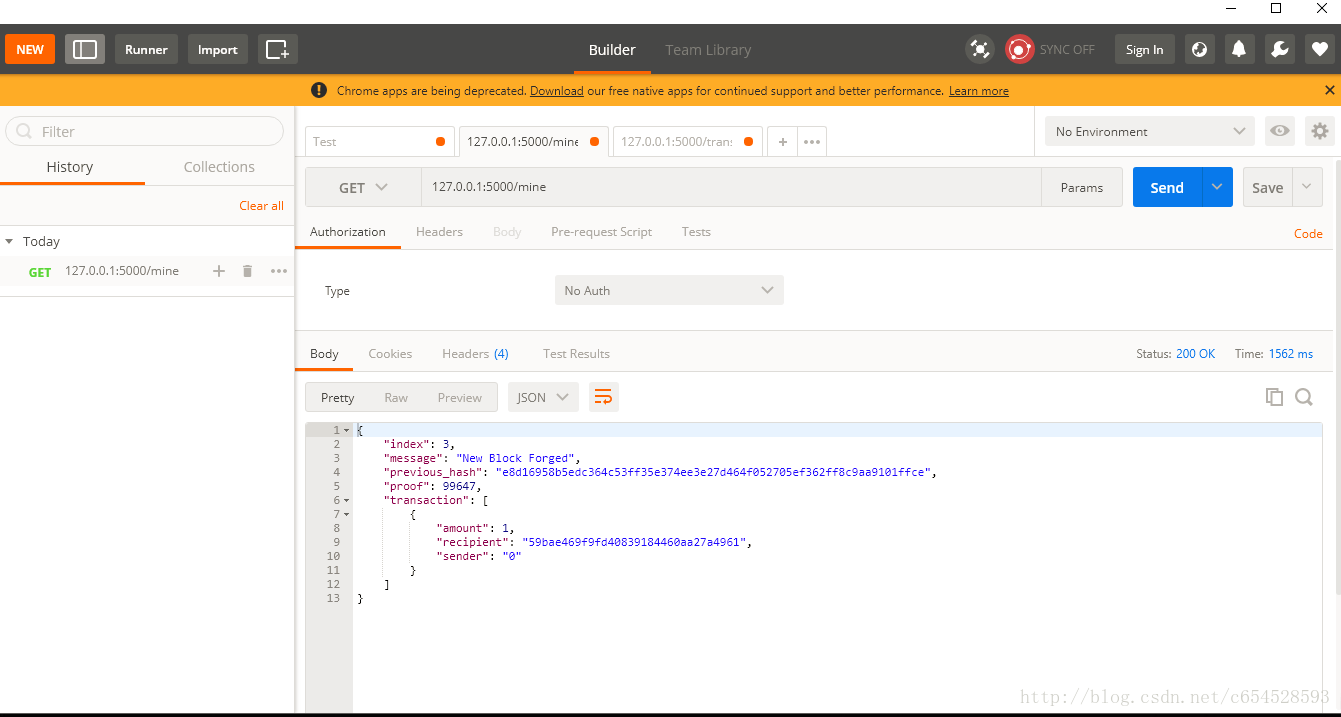Click the orange NEW button
The image size is (1341, 717).
tap(30, 49)
